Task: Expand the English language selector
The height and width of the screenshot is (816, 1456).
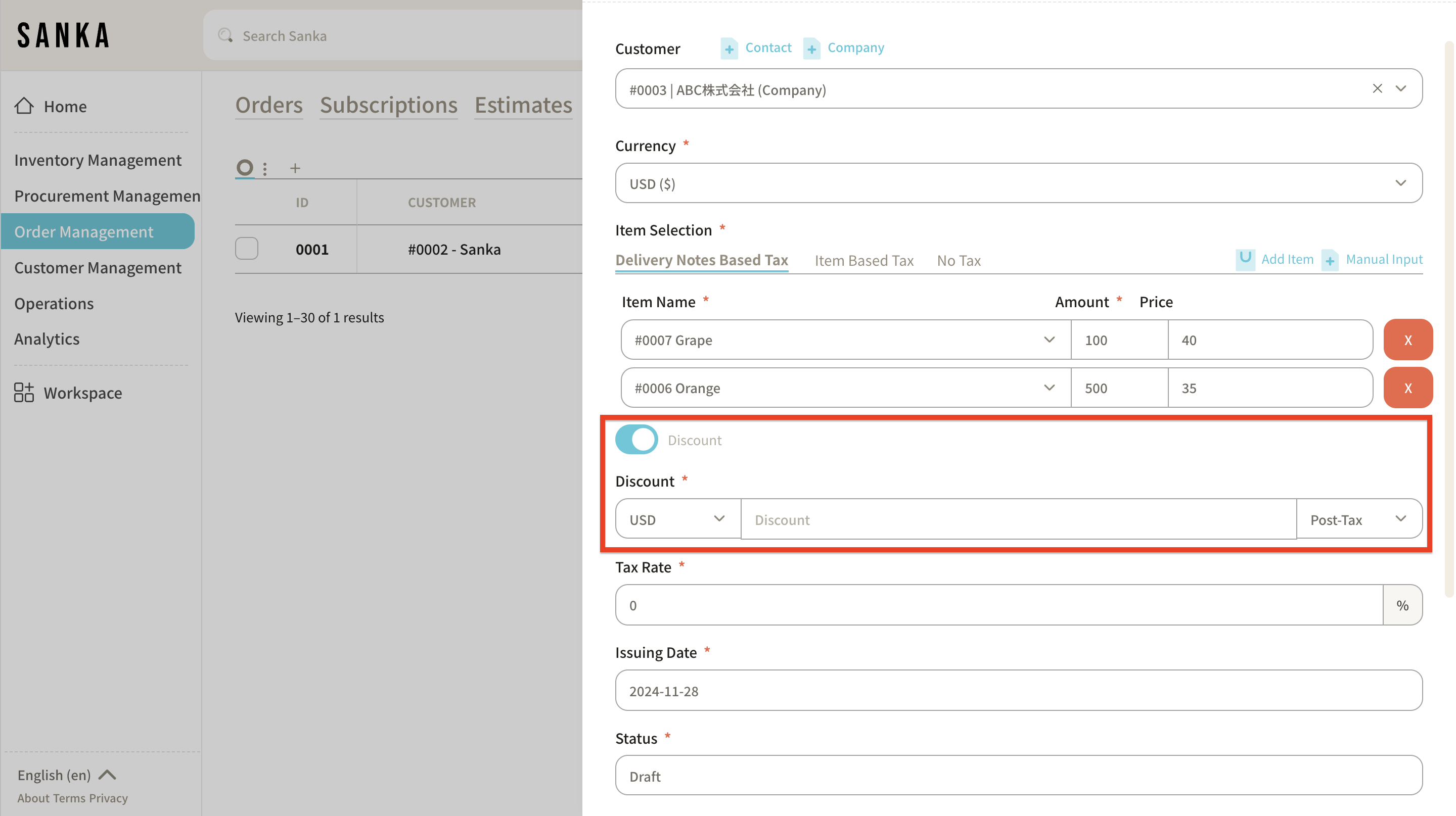Action: point(66,775)
